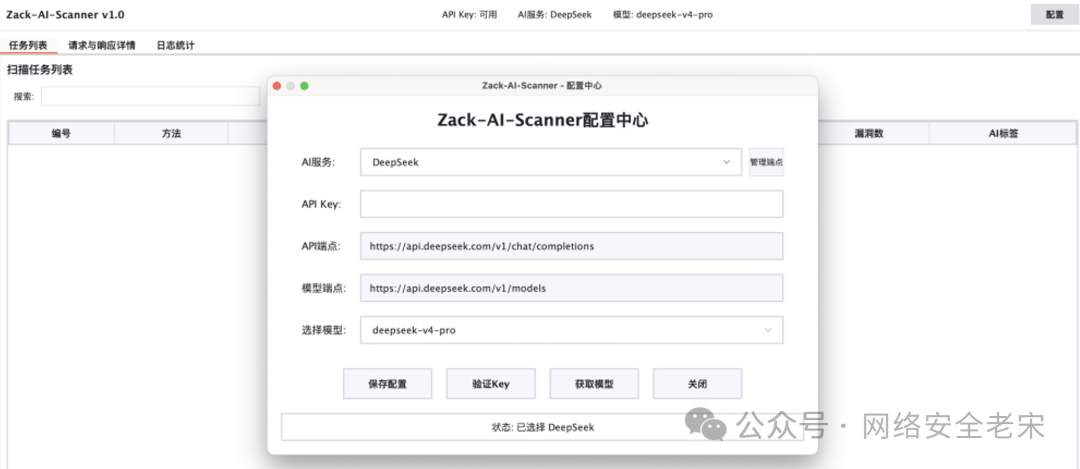The height and width of the screenshot is (469, 1080).
Task: Switch to the 任务列表 tab
Action: [28, 45]
